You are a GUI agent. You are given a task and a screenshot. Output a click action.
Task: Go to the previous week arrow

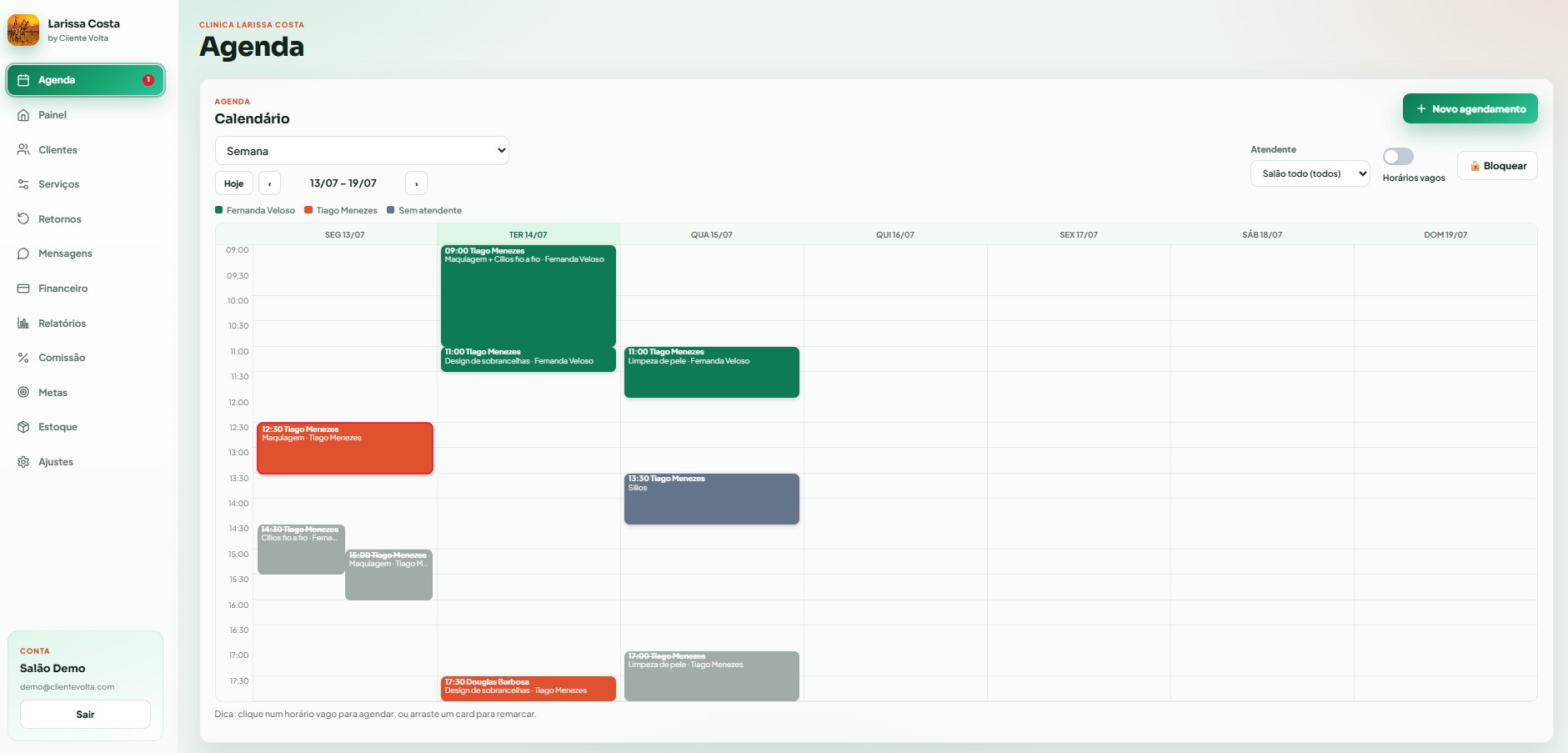(x=269, y=183)
